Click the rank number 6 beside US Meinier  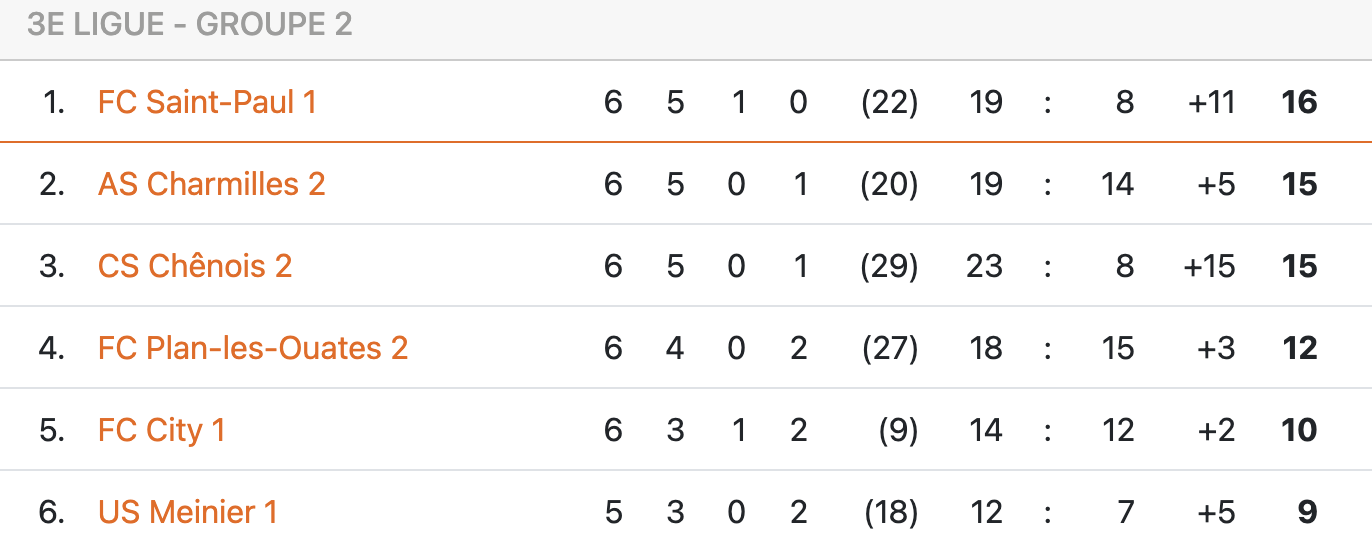[x=52, y=512]
